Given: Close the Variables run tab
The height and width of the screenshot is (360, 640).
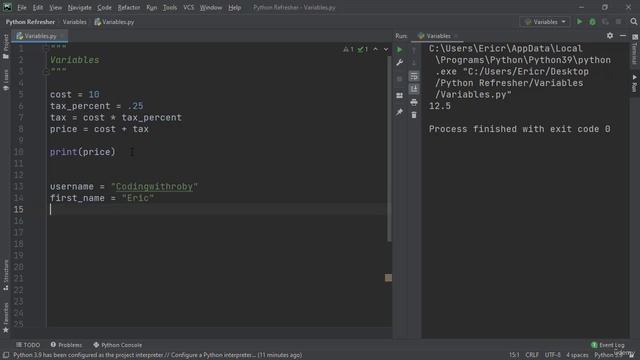Looking at the screenshot, I should [456, 36].
